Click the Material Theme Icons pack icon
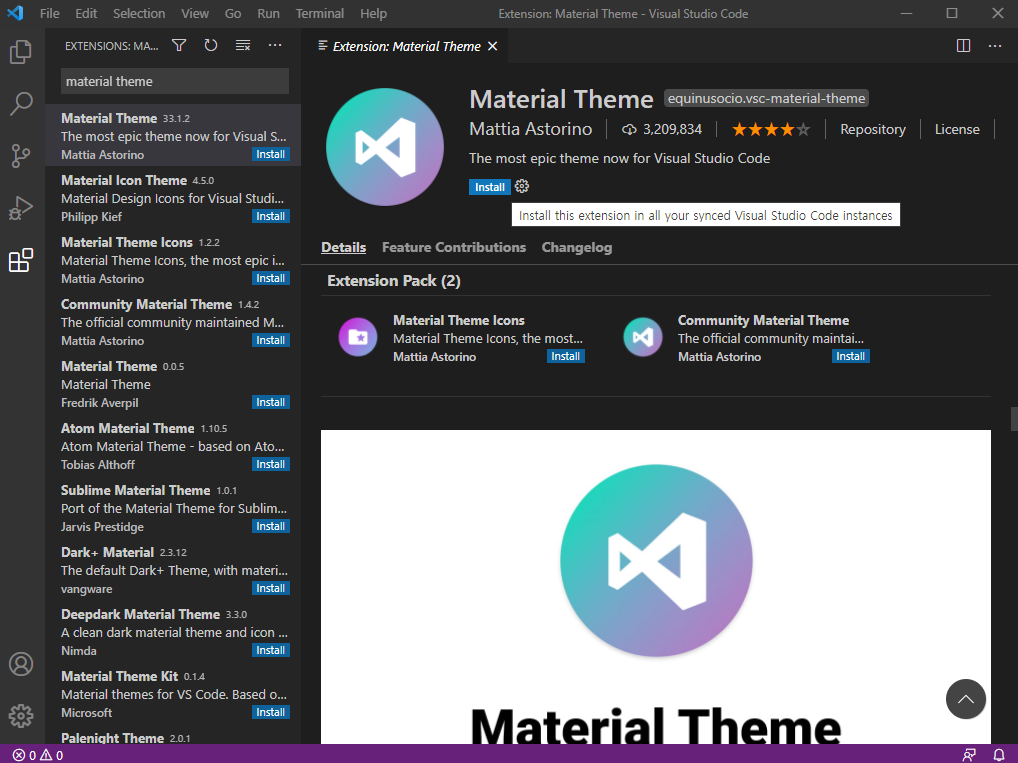 click(x=358, y=337)
